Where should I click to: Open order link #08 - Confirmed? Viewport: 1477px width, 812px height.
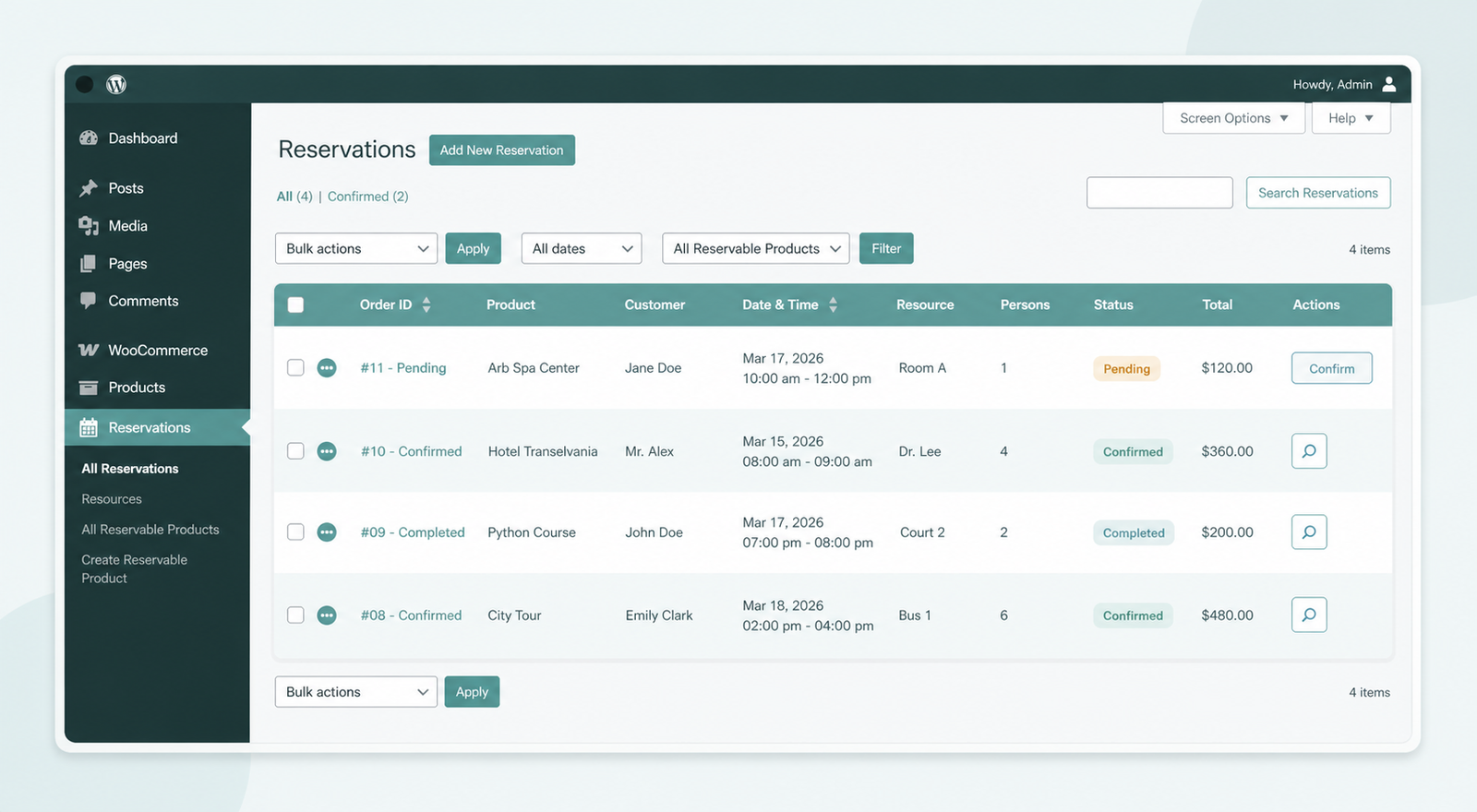pyautogui.click(x=411, y=615)
